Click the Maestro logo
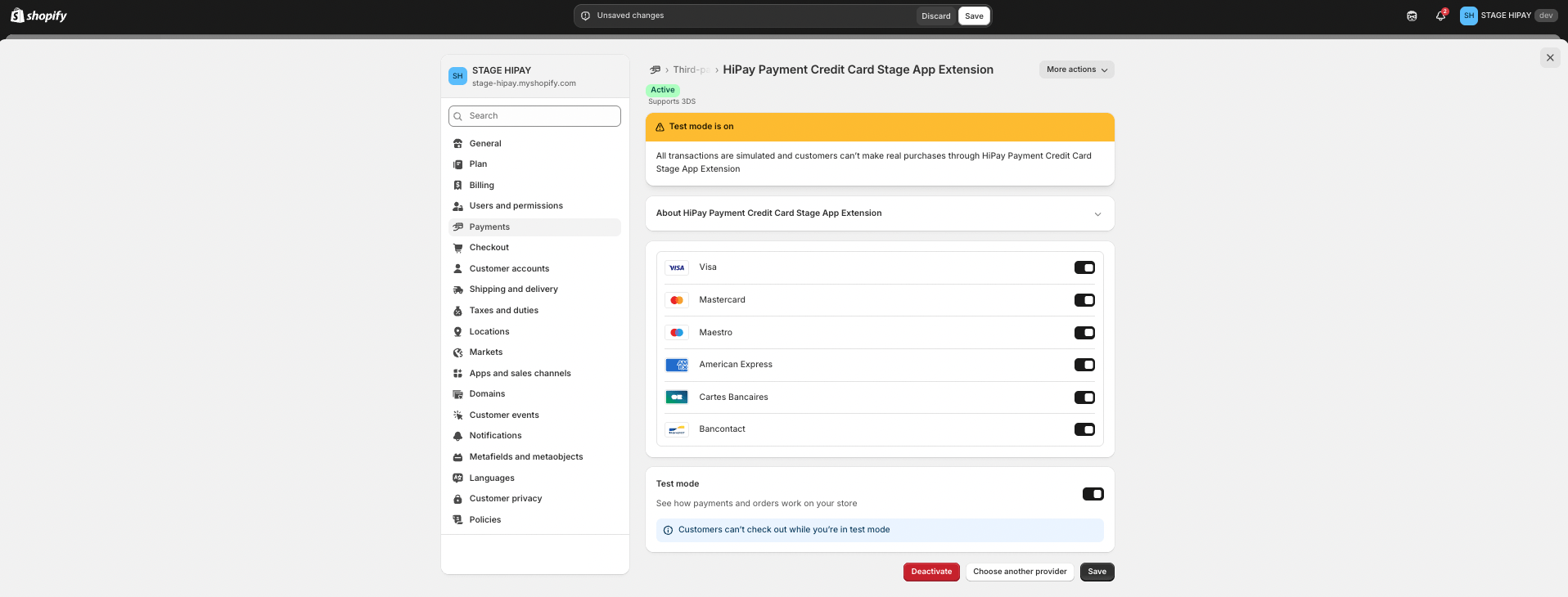1568x597 pixels. click(x=677, y=333)
